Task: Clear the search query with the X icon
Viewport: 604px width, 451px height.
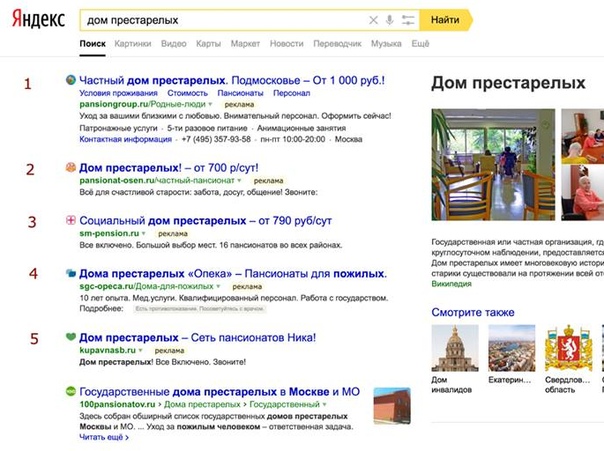Action: pyautogui.click(x=373, y=20)
